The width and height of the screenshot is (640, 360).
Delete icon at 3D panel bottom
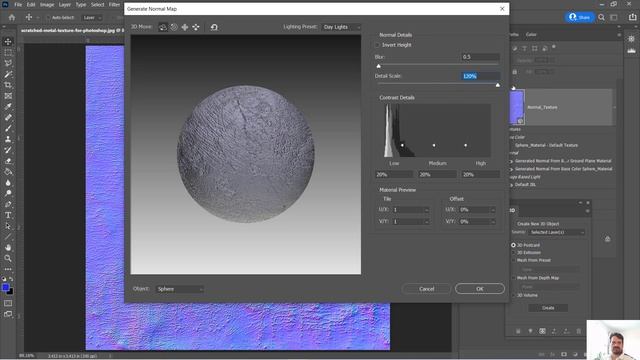(578, 331)
